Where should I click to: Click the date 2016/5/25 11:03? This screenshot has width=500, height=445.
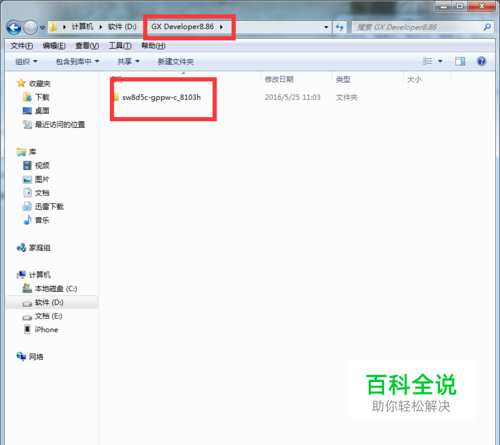point(293,97)
